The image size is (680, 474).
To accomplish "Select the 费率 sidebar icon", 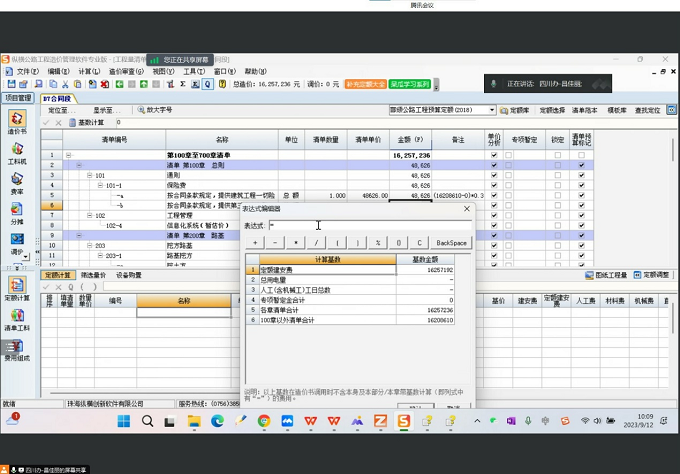I will (17, 180).
